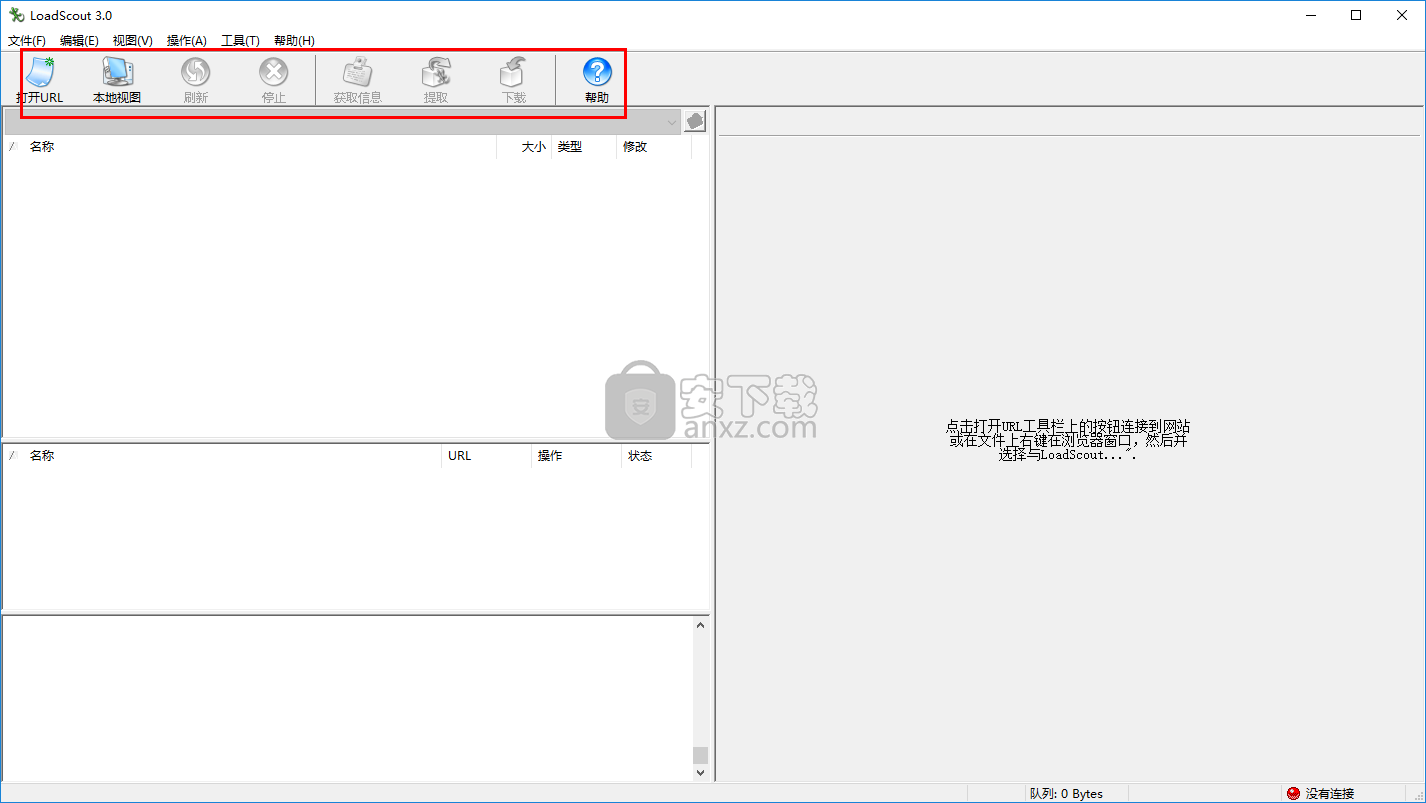Maximize the LoadScout window
Screen dimensions: 1426x803
pos(1356,15)
